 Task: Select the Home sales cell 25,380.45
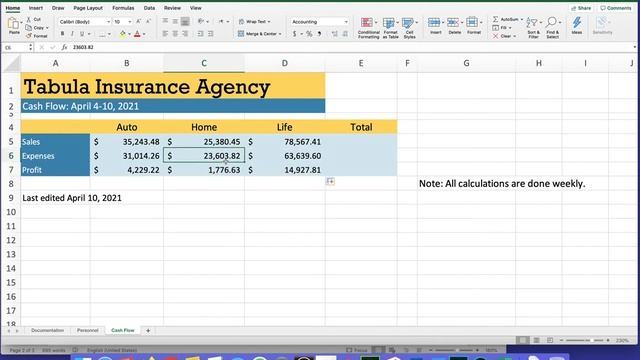click(x=204, y=142)
